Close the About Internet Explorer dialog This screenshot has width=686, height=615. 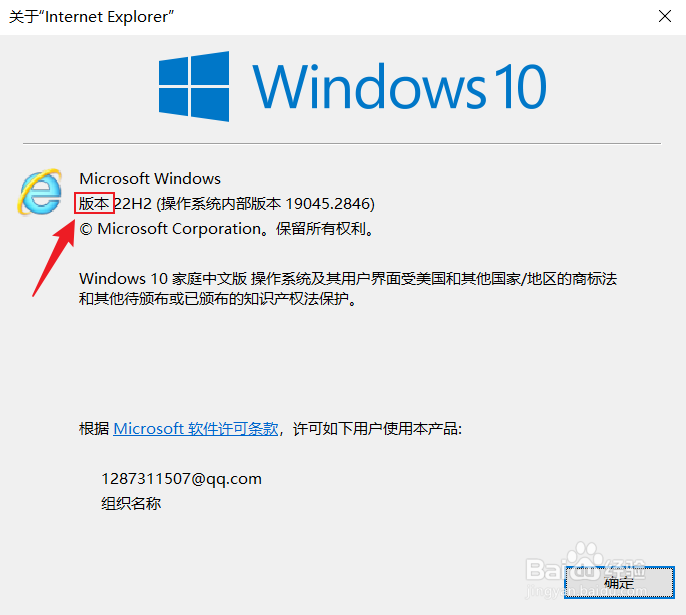pos(665,17)
